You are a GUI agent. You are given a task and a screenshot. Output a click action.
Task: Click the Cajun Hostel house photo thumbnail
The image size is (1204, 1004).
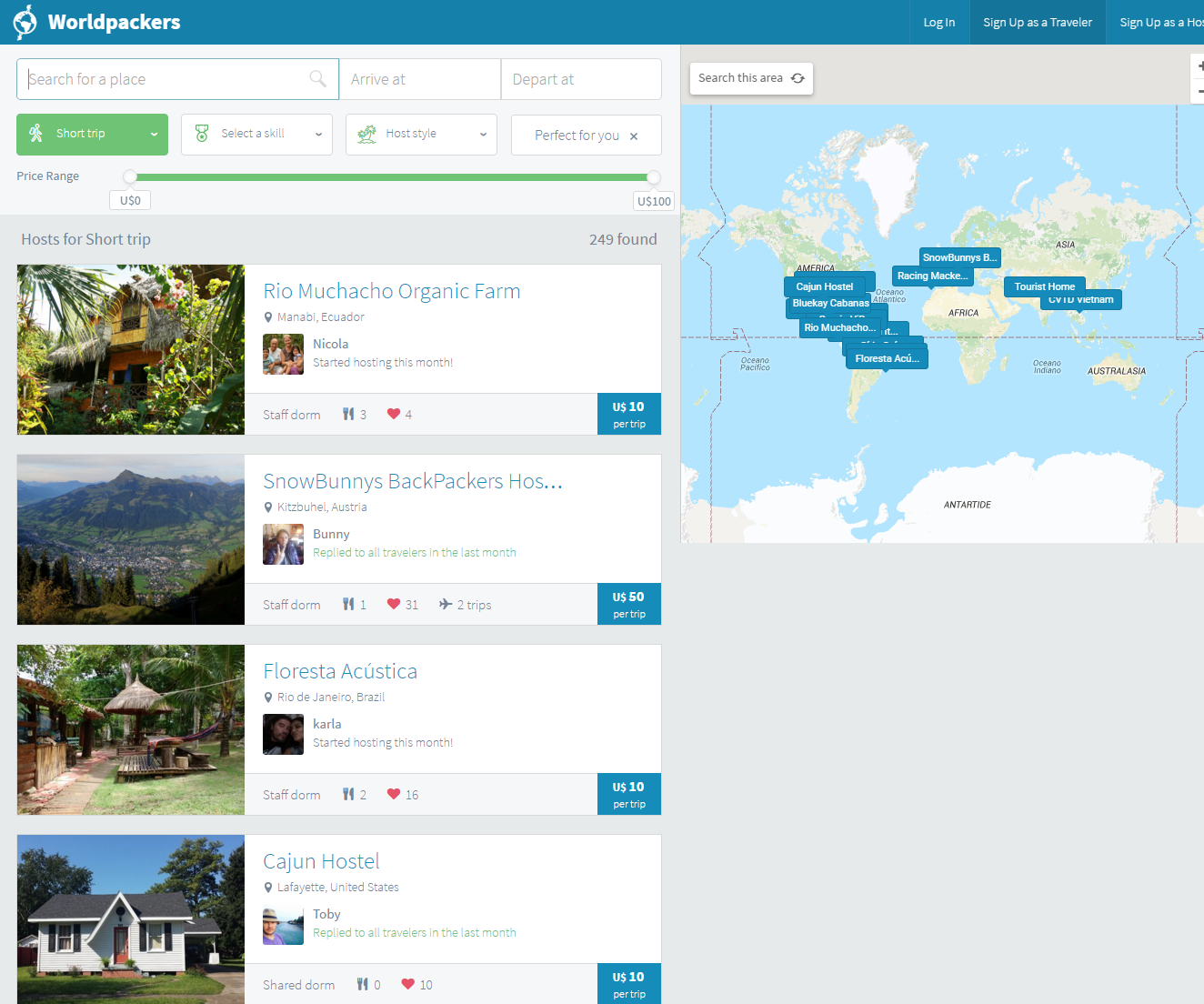(131, 919)
